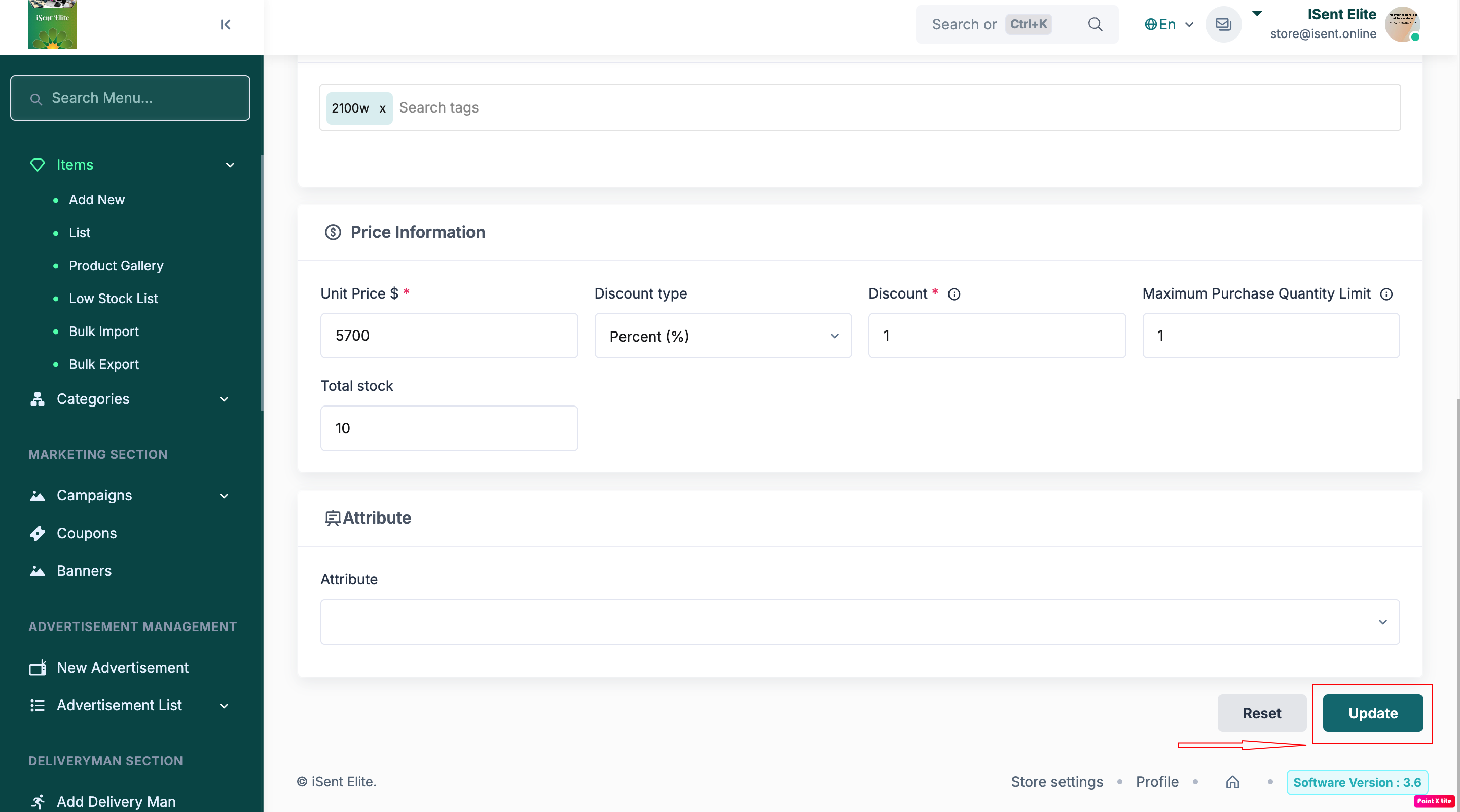Click Maximum Purchase Quantity info icon

pos(1386,294)
